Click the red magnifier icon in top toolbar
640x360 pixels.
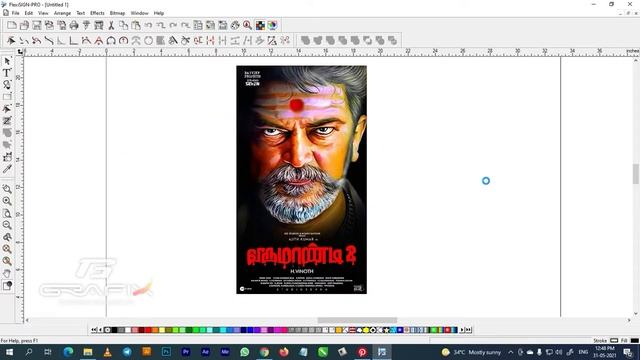(x=247, y=25)
